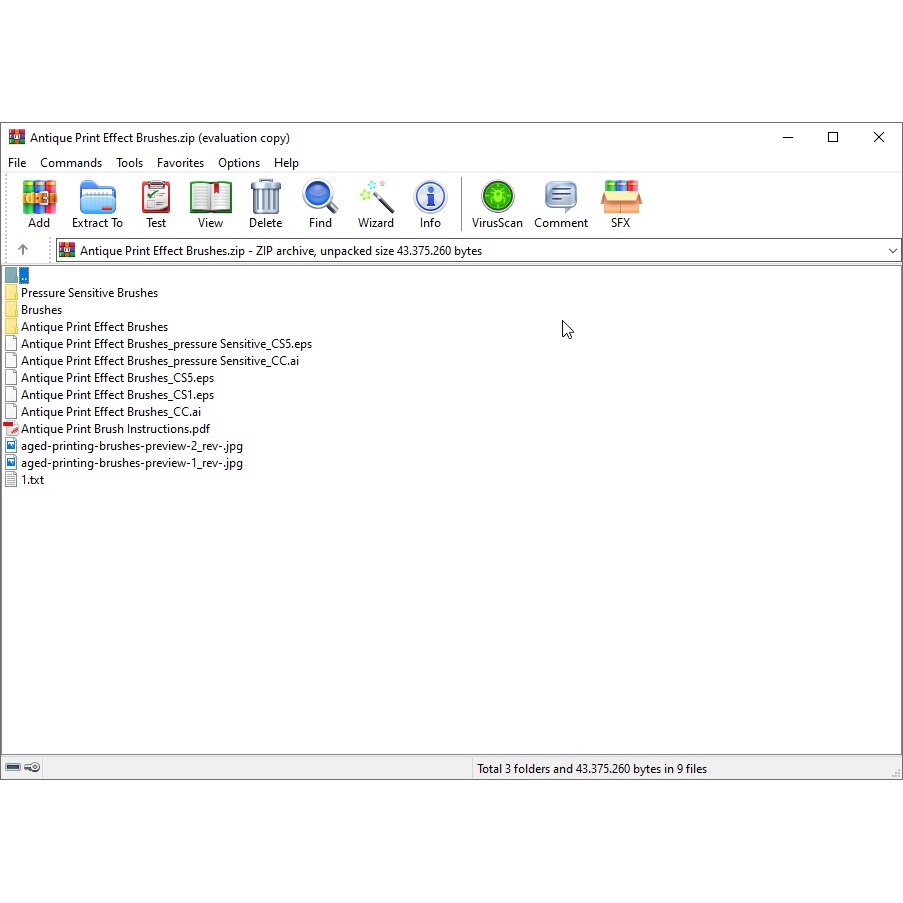The height and width of the screenshot is (903, 903).
Task: Open the Options menu
Action: 239,163
